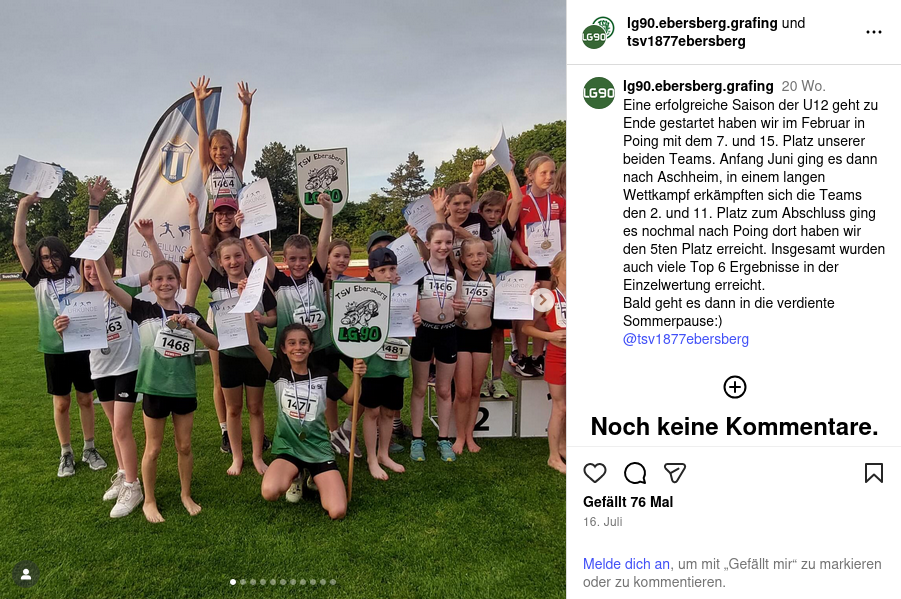Select the second carousel dot indicator

(243, 582)
